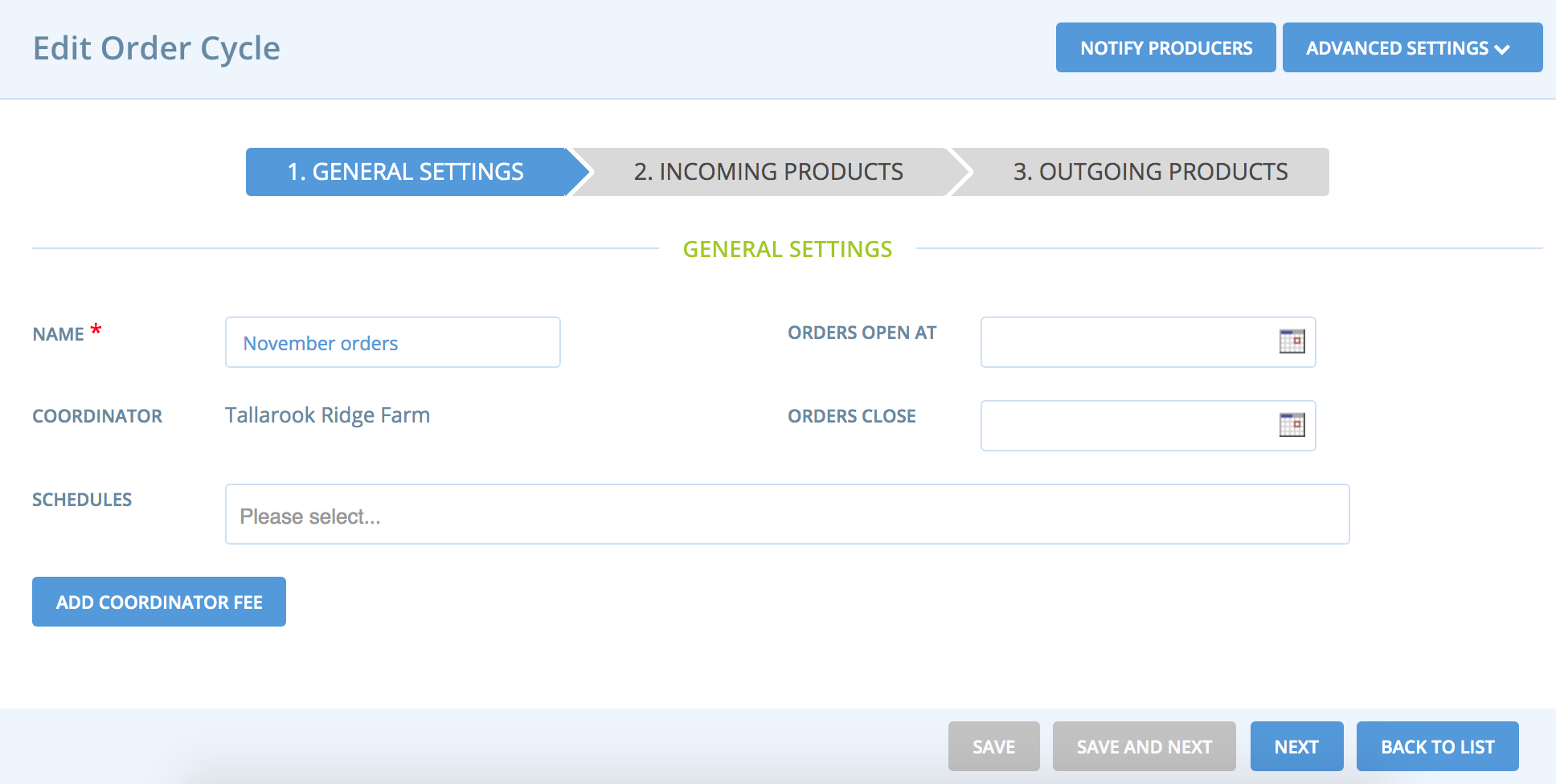Click the Notify Producers button
1556x784 pixels.
point(1165,47)
